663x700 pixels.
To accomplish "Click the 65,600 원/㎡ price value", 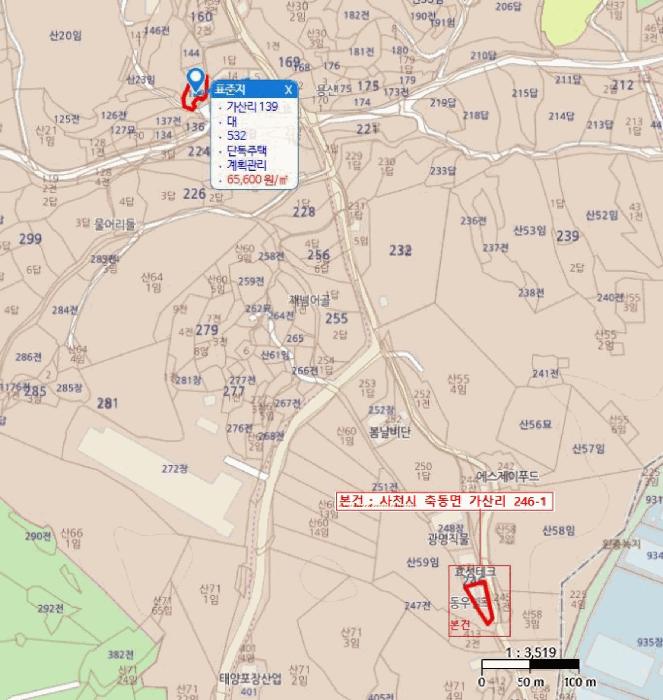I will (257, 179).
